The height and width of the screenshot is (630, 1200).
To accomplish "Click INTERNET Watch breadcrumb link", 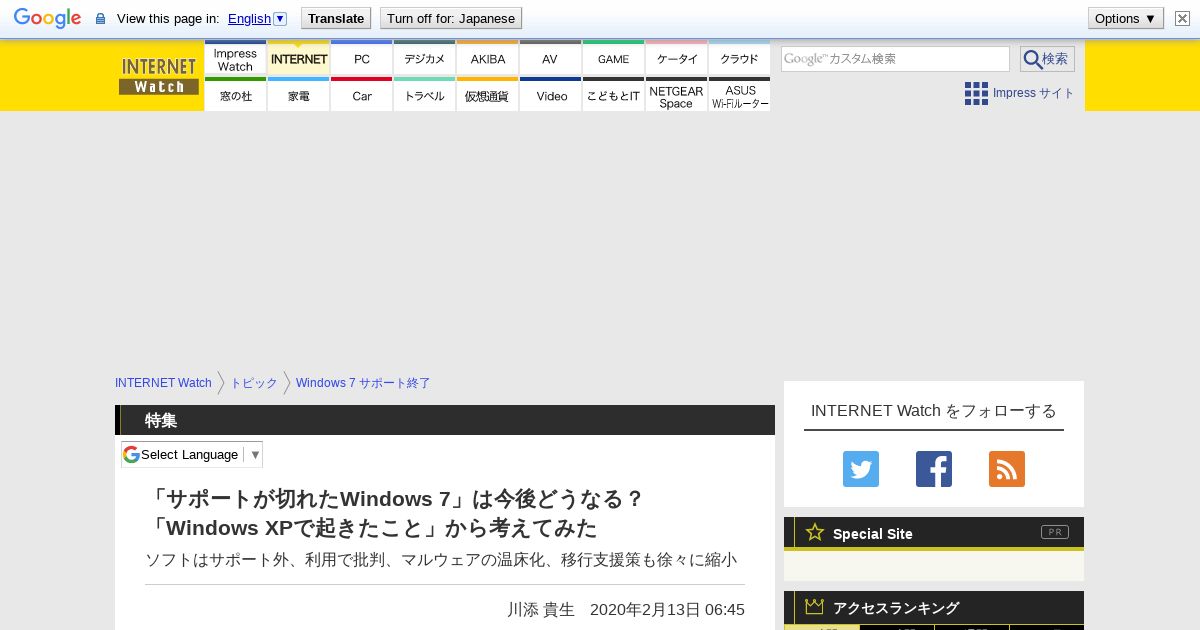I will pos(163,383).
